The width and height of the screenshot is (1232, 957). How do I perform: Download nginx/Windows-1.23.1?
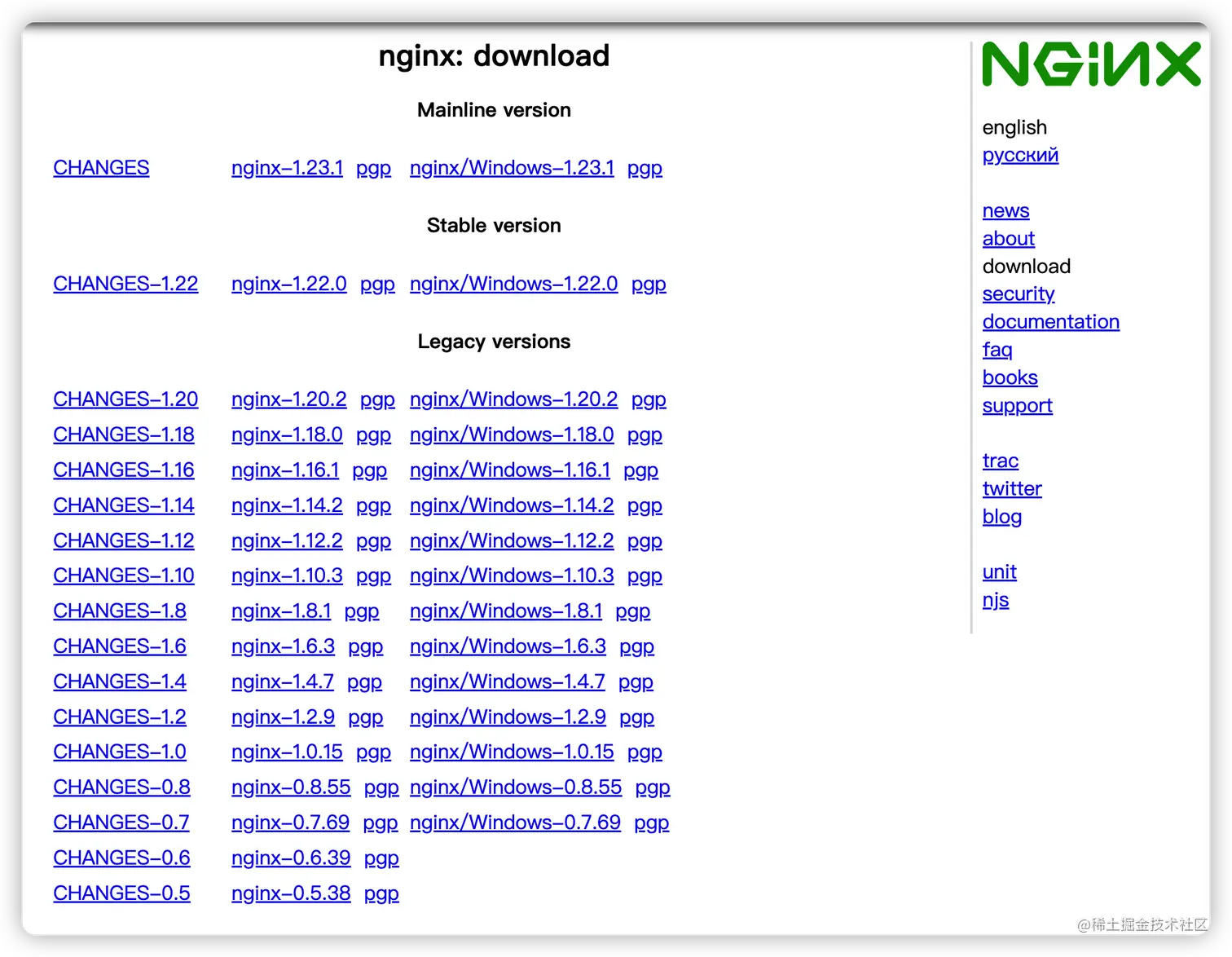tap(512, 168)
